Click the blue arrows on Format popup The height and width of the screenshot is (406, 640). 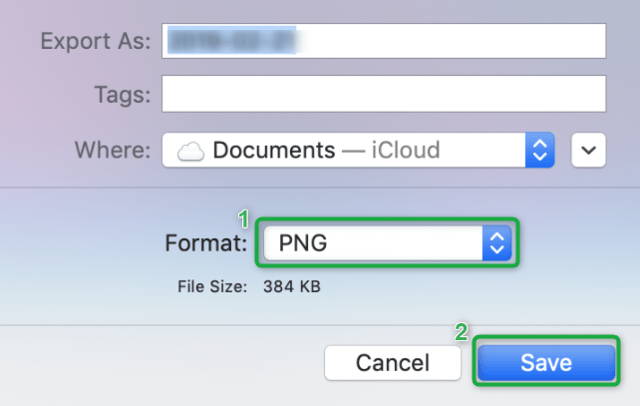pos(497,243)
